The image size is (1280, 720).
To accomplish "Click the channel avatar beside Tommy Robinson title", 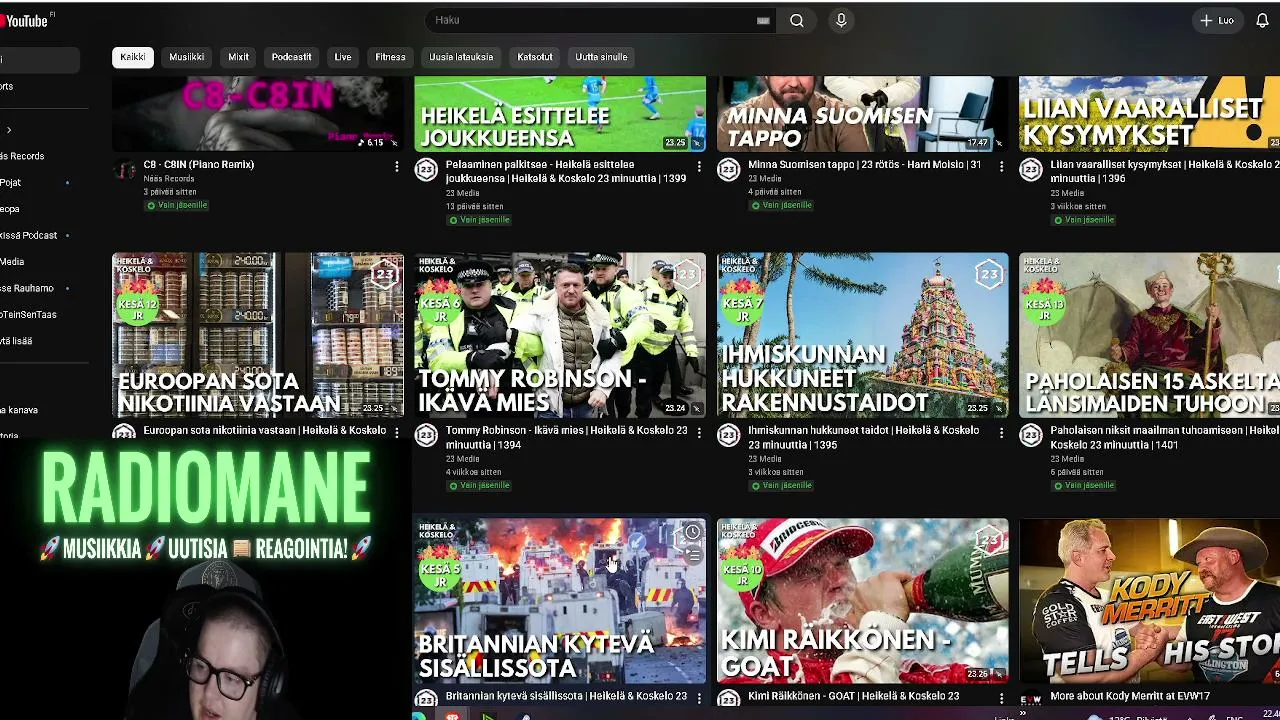I will [426, 435].
